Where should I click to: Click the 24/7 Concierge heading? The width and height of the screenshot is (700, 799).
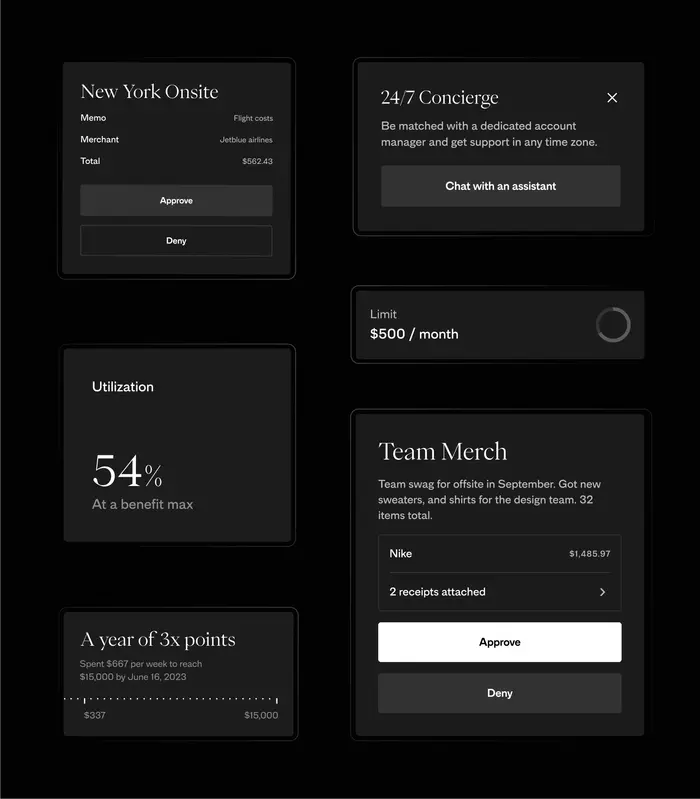pos(440,97)
